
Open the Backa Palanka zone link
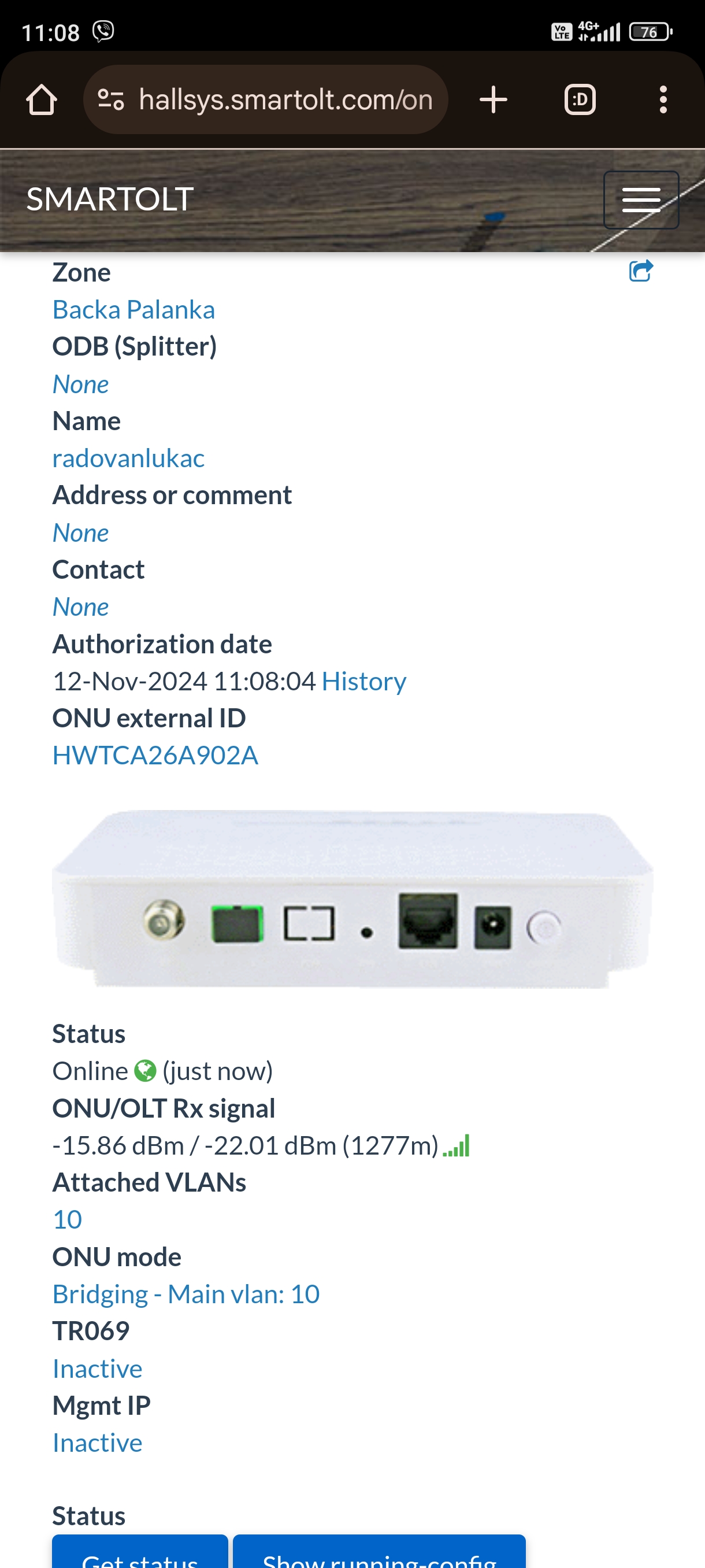(134, 310)
